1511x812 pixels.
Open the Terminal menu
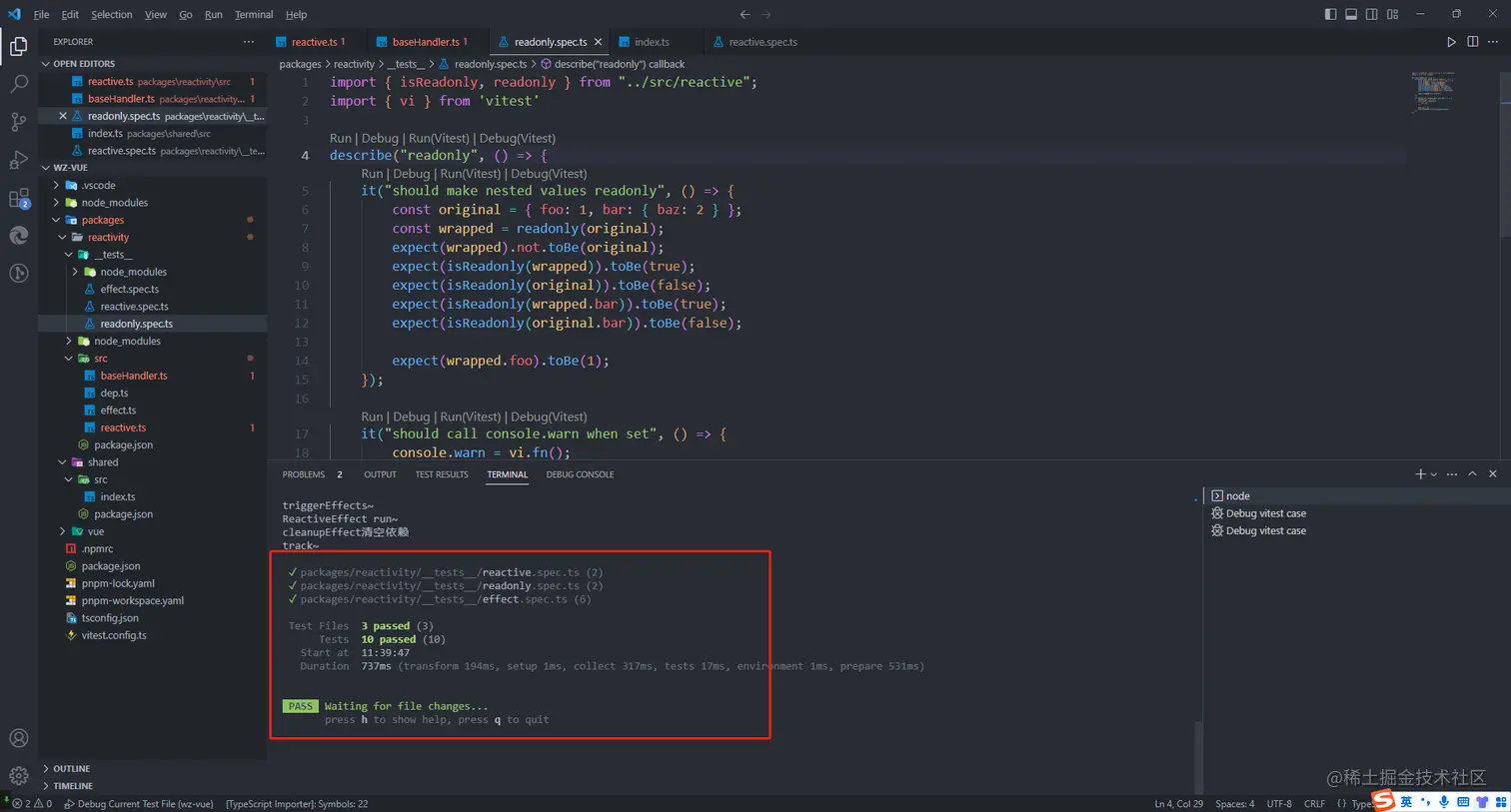point(254,14)
